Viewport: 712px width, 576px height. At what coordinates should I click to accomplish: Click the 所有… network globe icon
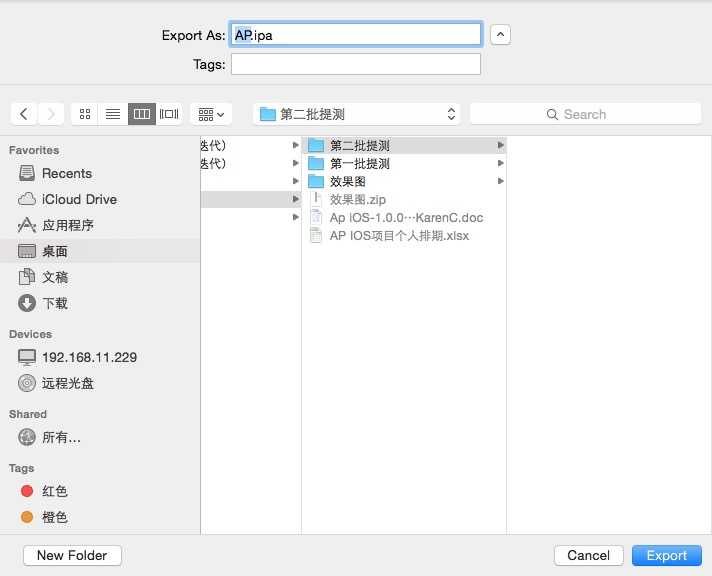27,437
